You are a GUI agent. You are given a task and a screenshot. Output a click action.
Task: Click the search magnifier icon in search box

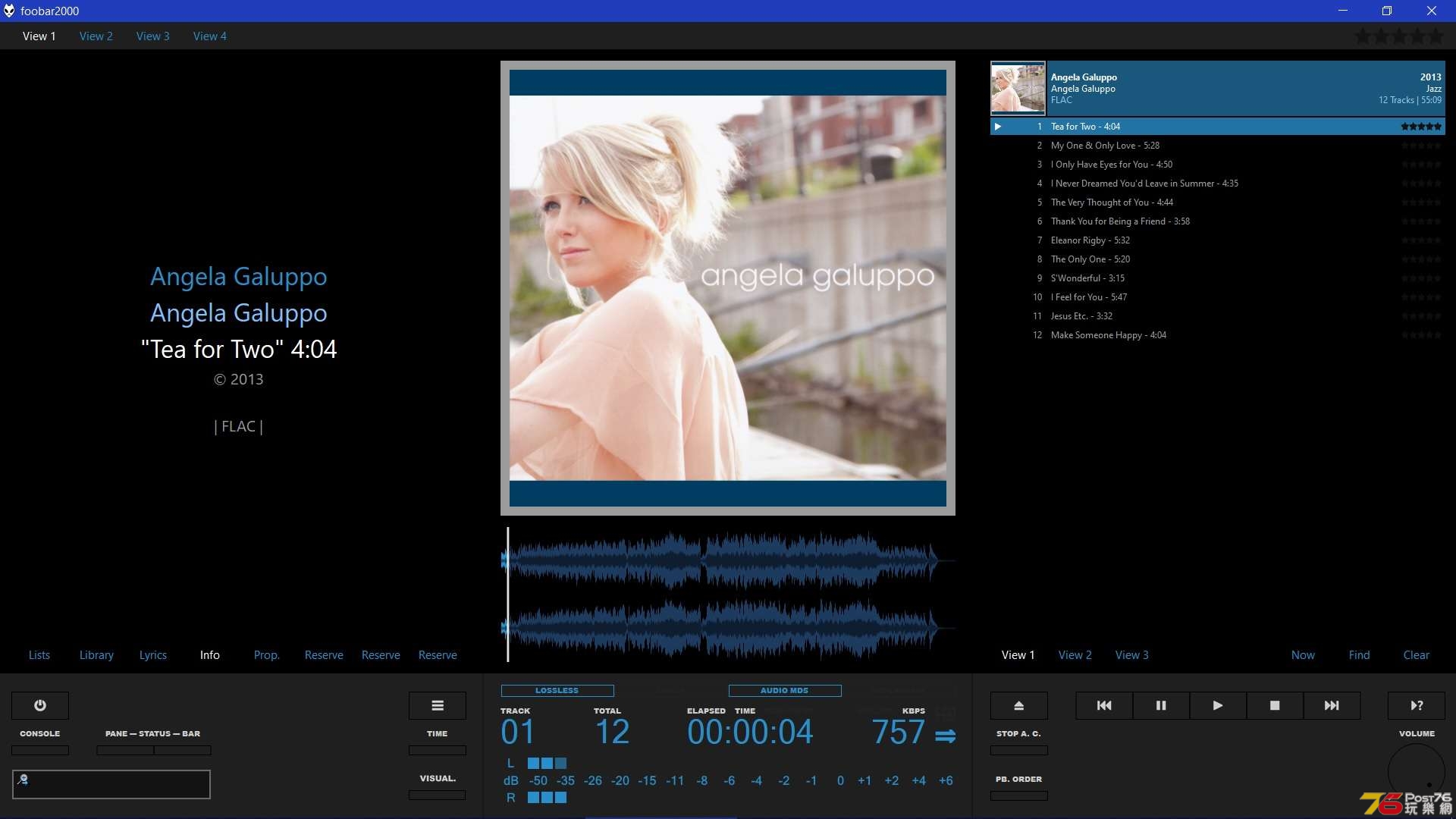tap(23, 779)
